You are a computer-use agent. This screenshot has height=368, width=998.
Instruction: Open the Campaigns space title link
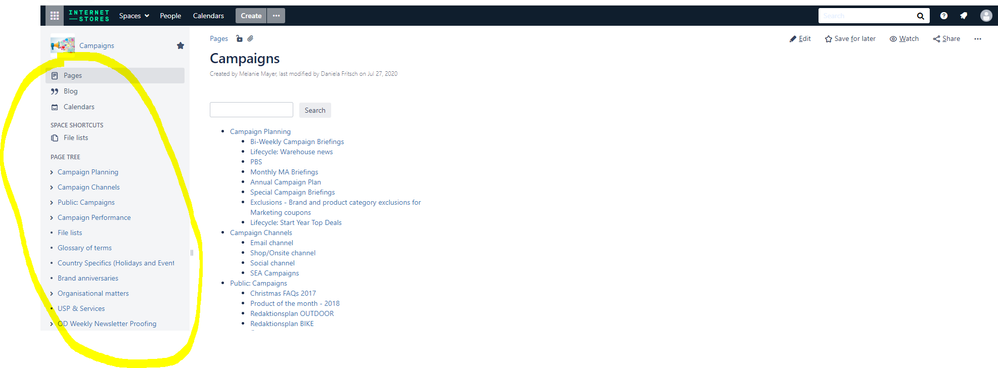tap(97, 46)
